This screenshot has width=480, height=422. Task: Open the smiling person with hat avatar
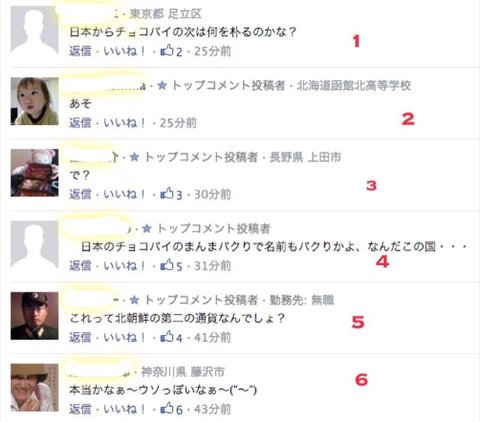pos(35,387)
